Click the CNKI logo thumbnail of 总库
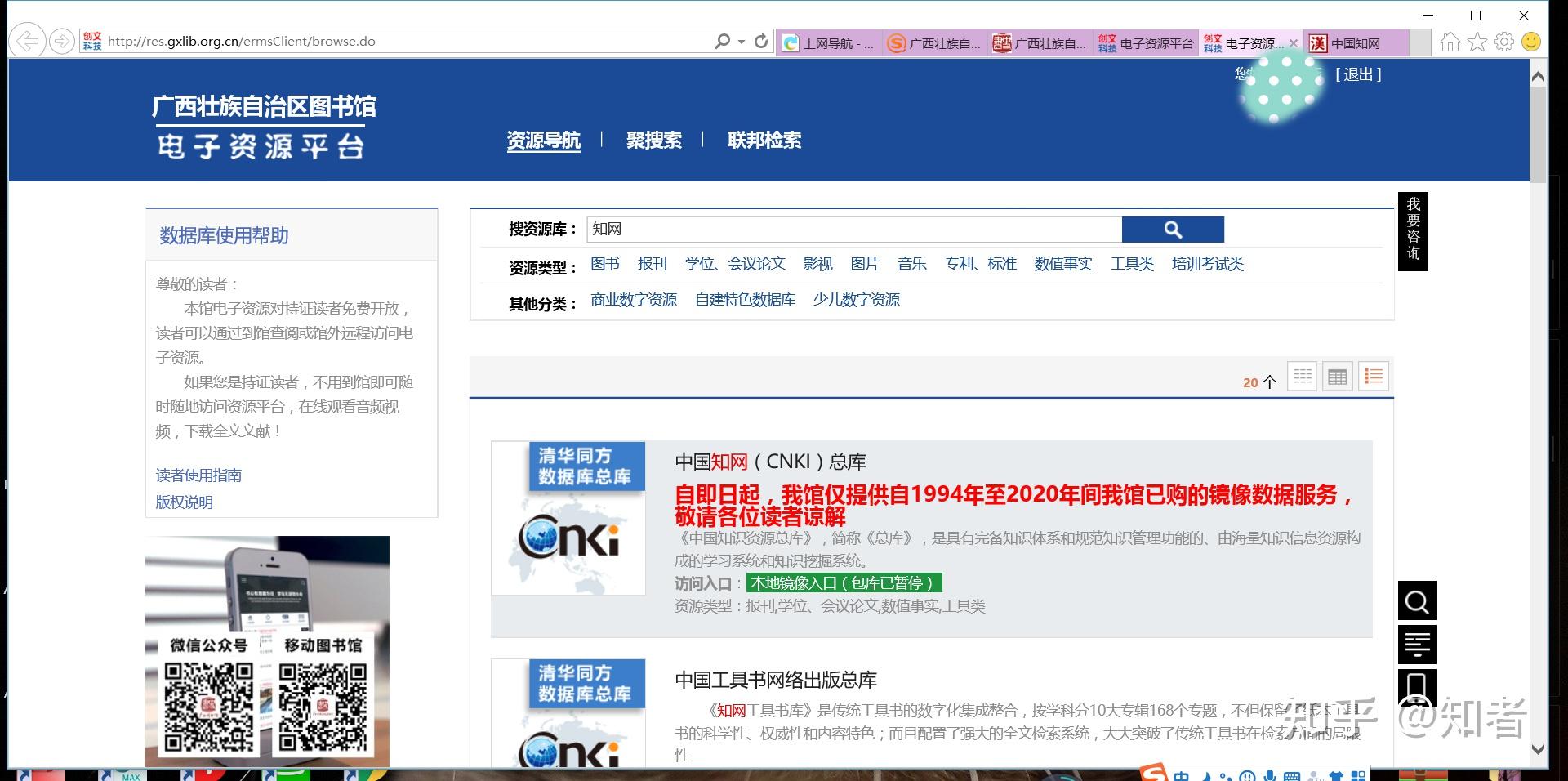 click(x=568, y=519)
